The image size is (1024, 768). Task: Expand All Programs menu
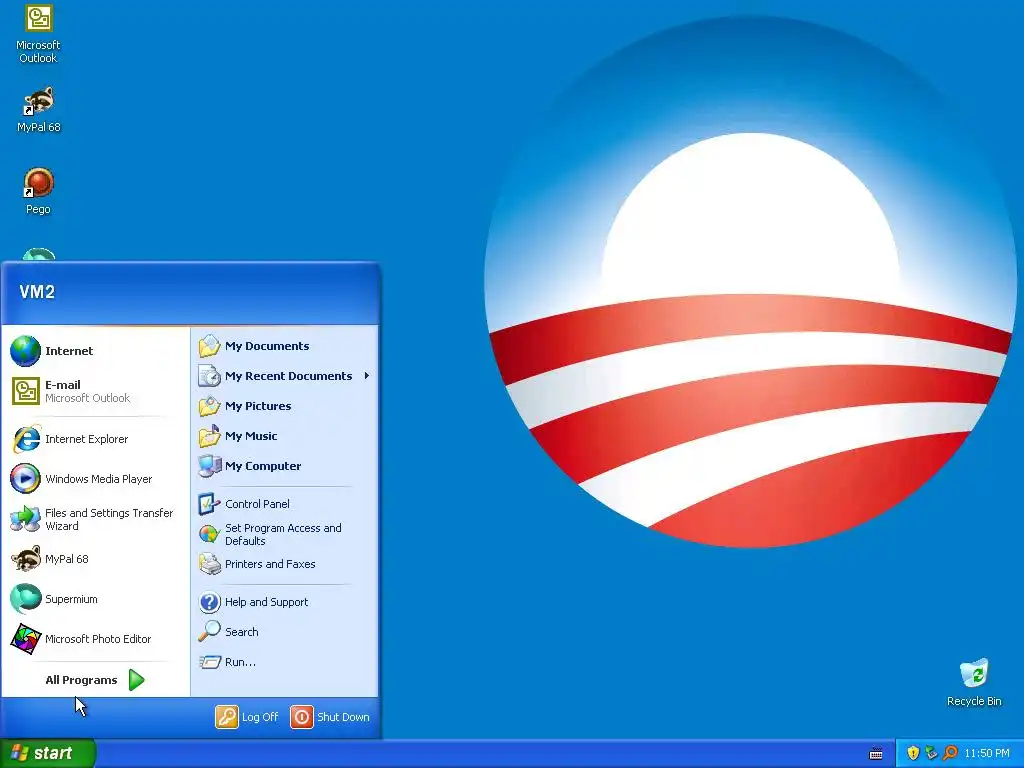pos(95,680)
